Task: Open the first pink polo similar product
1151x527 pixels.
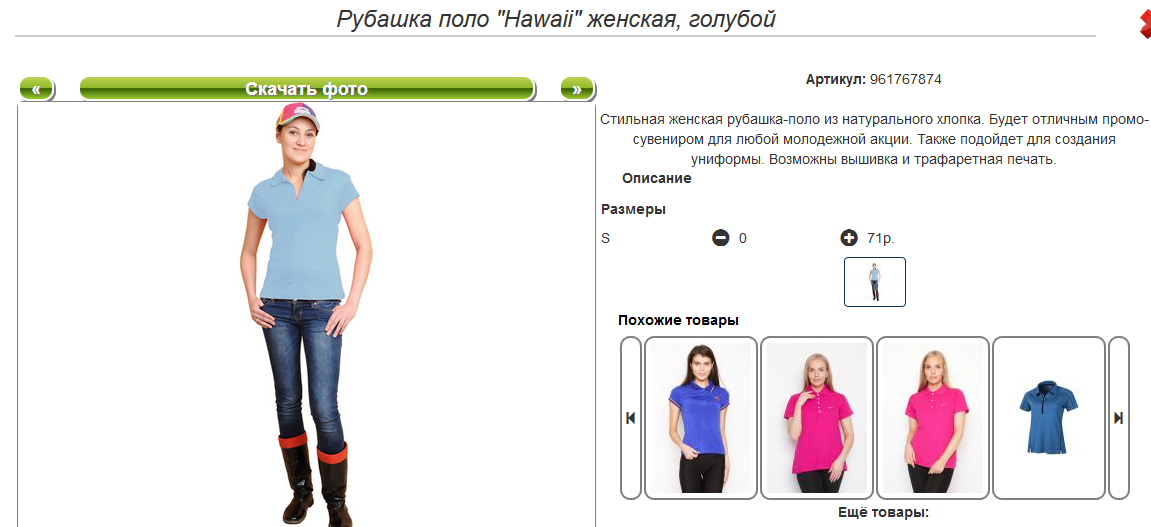Action: point(817,418)
